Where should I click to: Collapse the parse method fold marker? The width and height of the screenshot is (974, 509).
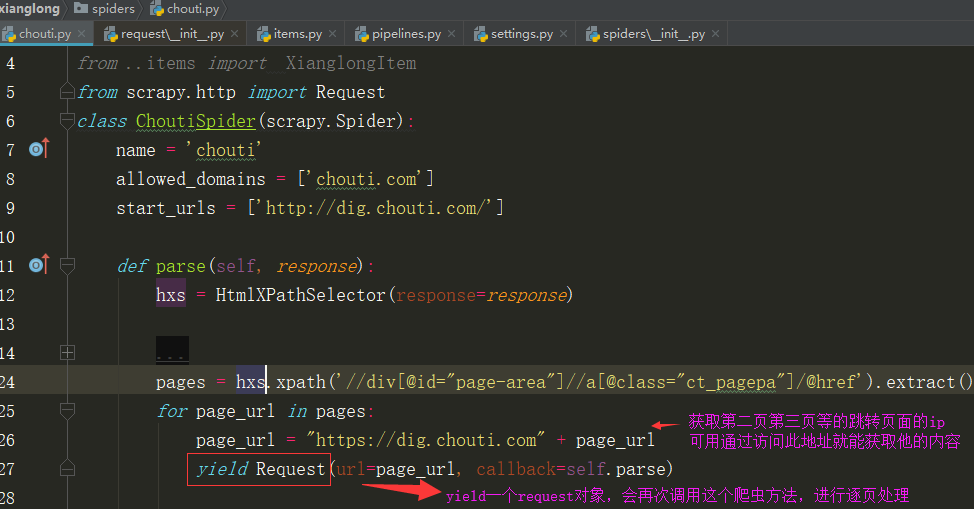[67, 266]
